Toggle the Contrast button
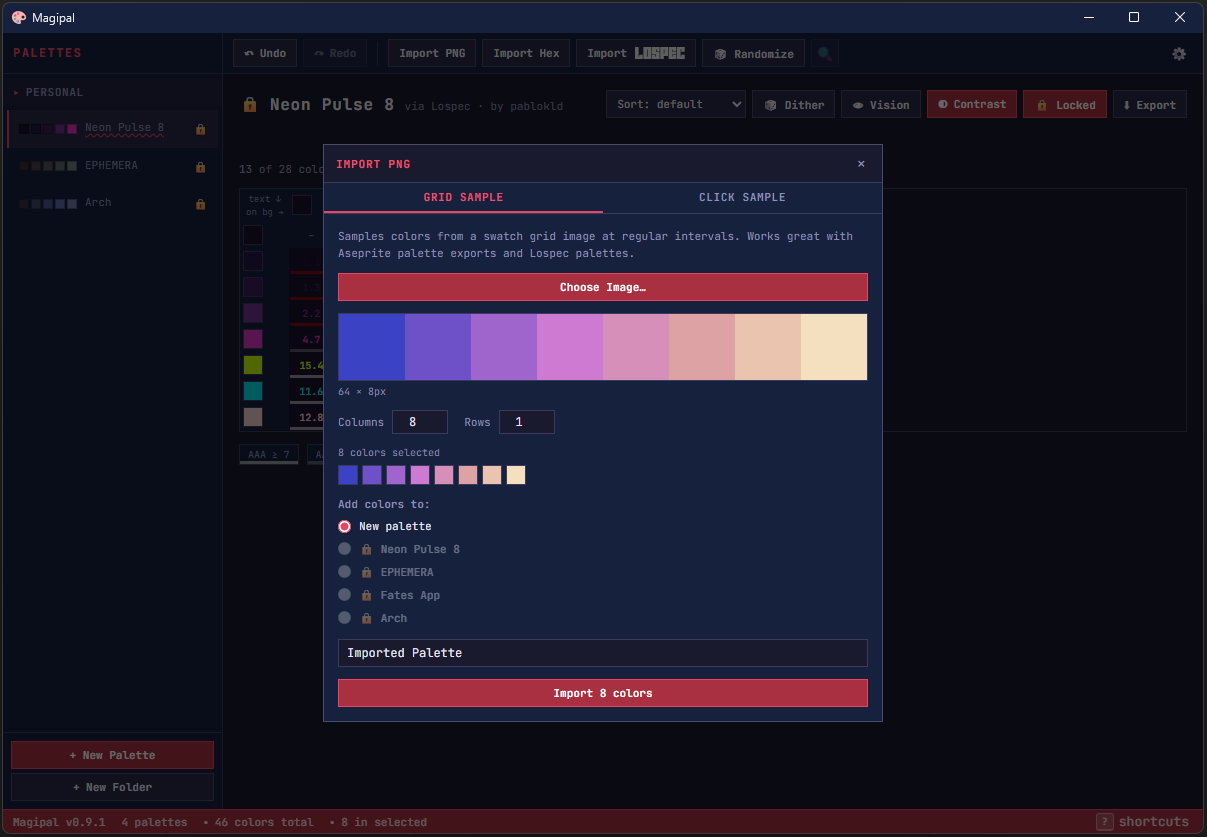The width and height of the screenshot is (1207, 837). [972, 104]
